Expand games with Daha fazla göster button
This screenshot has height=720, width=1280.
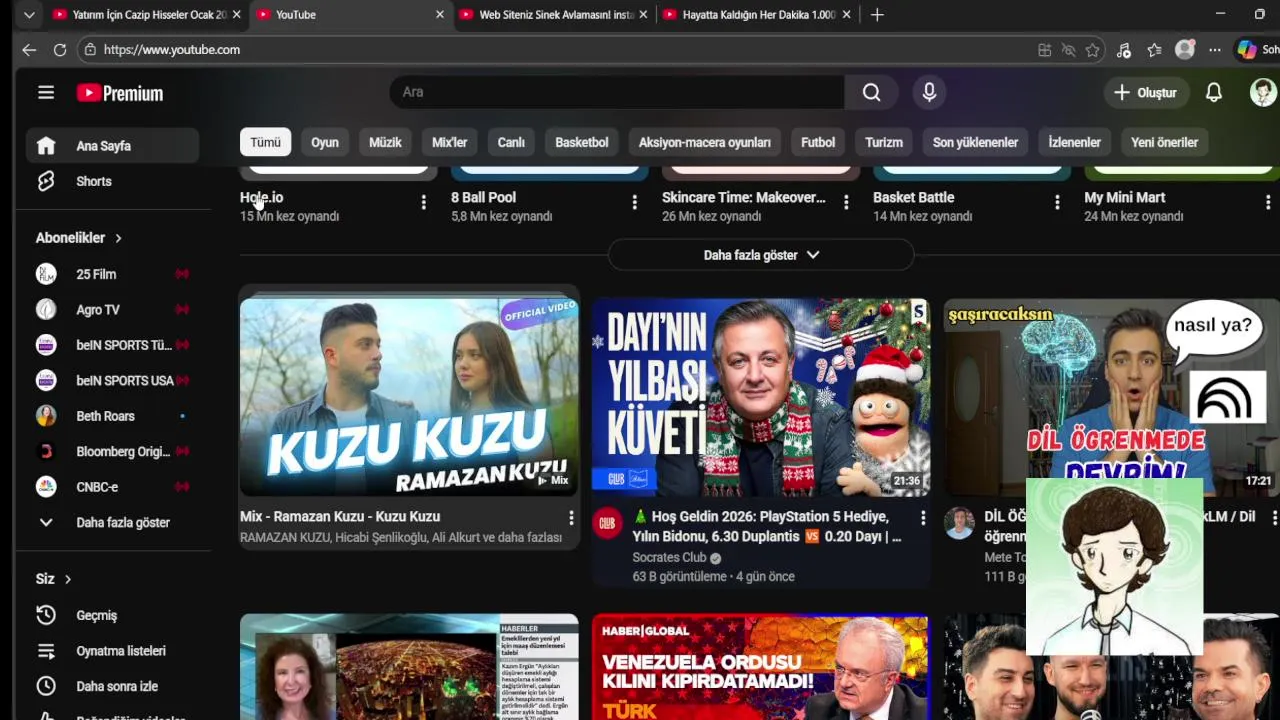pos(761,255)
